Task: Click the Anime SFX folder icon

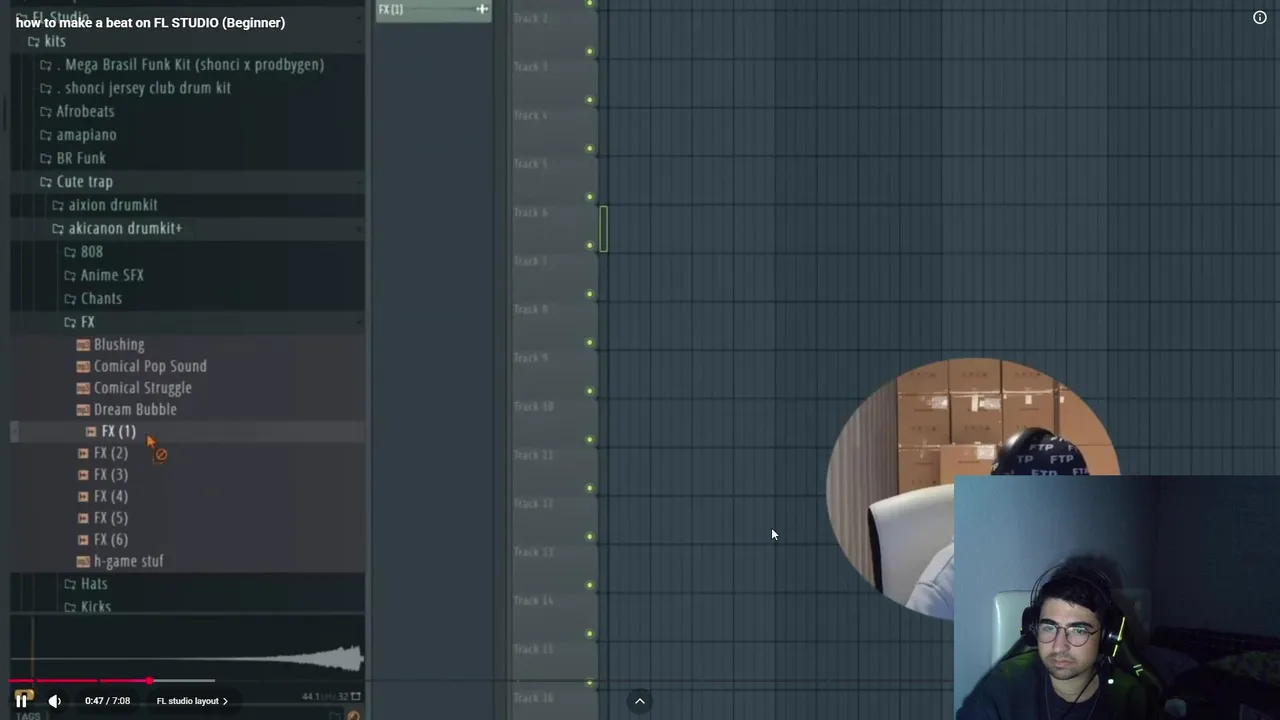Action: coord(69,275)
